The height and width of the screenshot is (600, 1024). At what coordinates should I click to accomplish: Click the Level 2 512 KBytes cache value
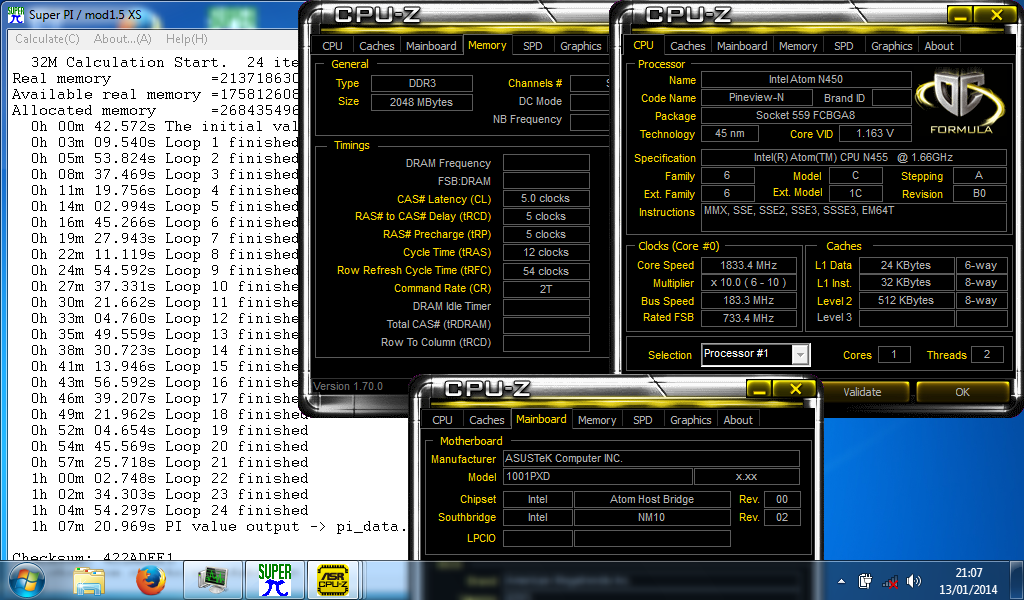coord(906,300)
